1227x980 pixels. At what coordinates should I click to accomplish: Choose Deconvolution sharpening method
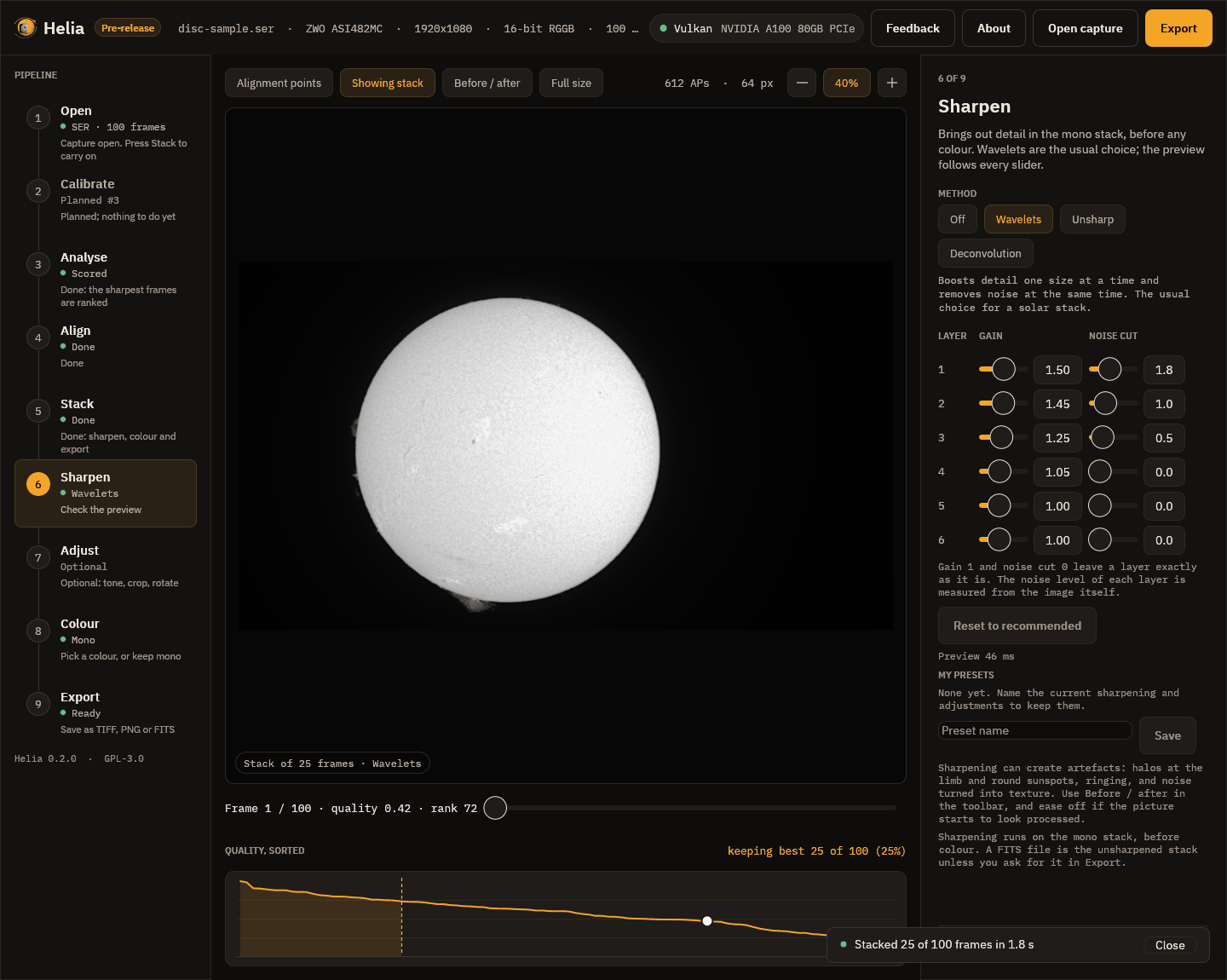(985, 253)
